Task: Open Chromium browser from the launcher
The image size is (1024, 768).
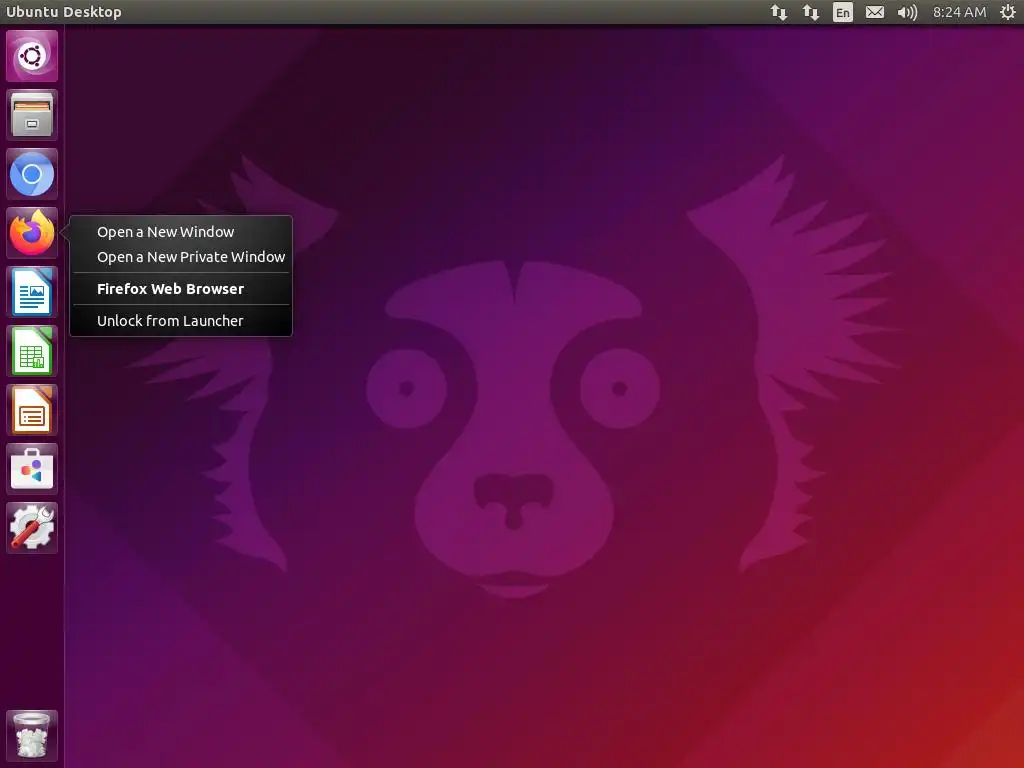Action: tap(31, 174)
